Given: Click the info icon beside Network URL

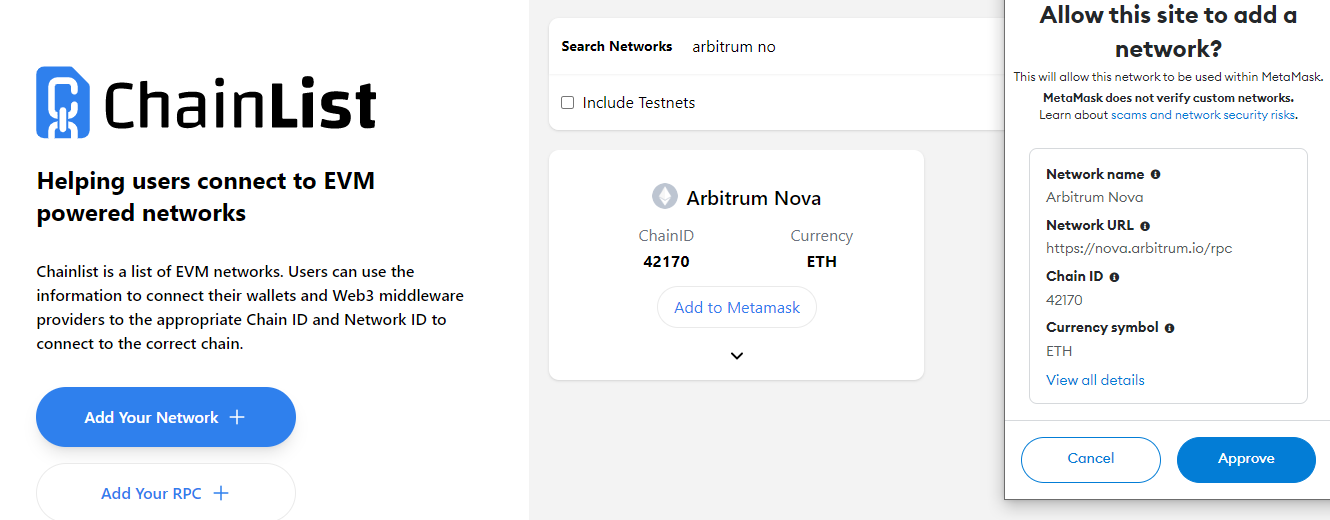Looking at the screenshot, I should 1145,226.
